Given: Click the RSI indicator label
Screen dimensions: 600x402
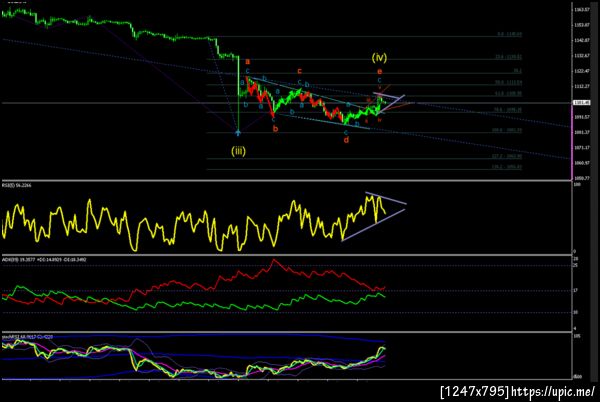Looking at the screenshot, I should point(17,186).
